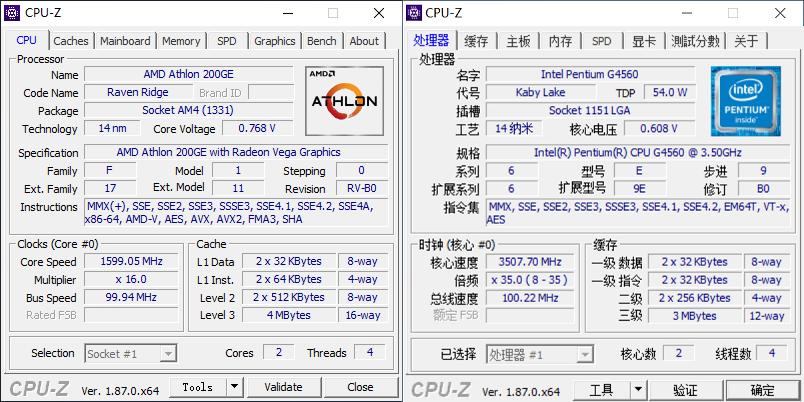Open the Bench tab
804x402 pixels.
(x=321, y=41)
